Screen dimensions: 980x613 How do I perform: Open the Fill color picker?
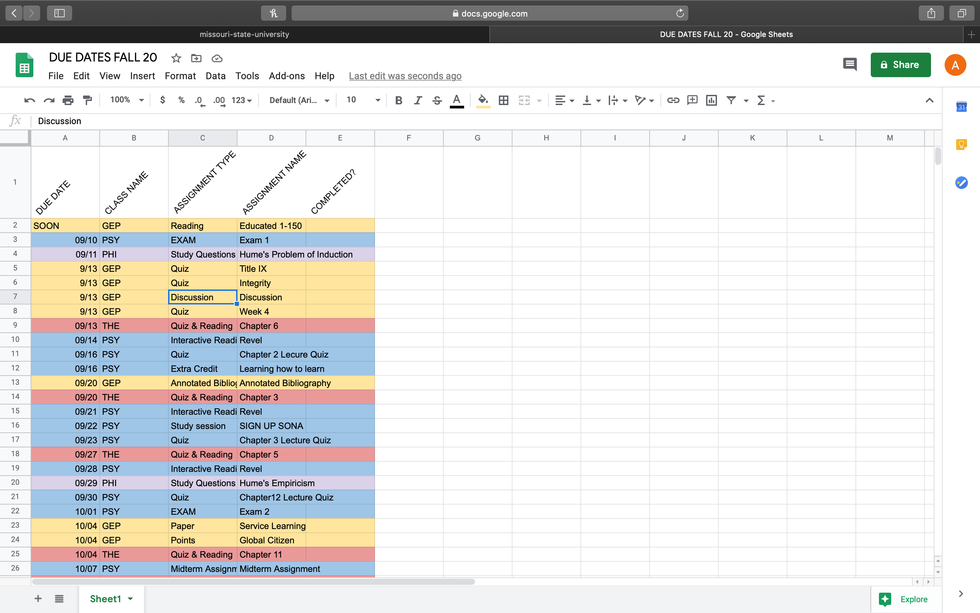(483, 100)
